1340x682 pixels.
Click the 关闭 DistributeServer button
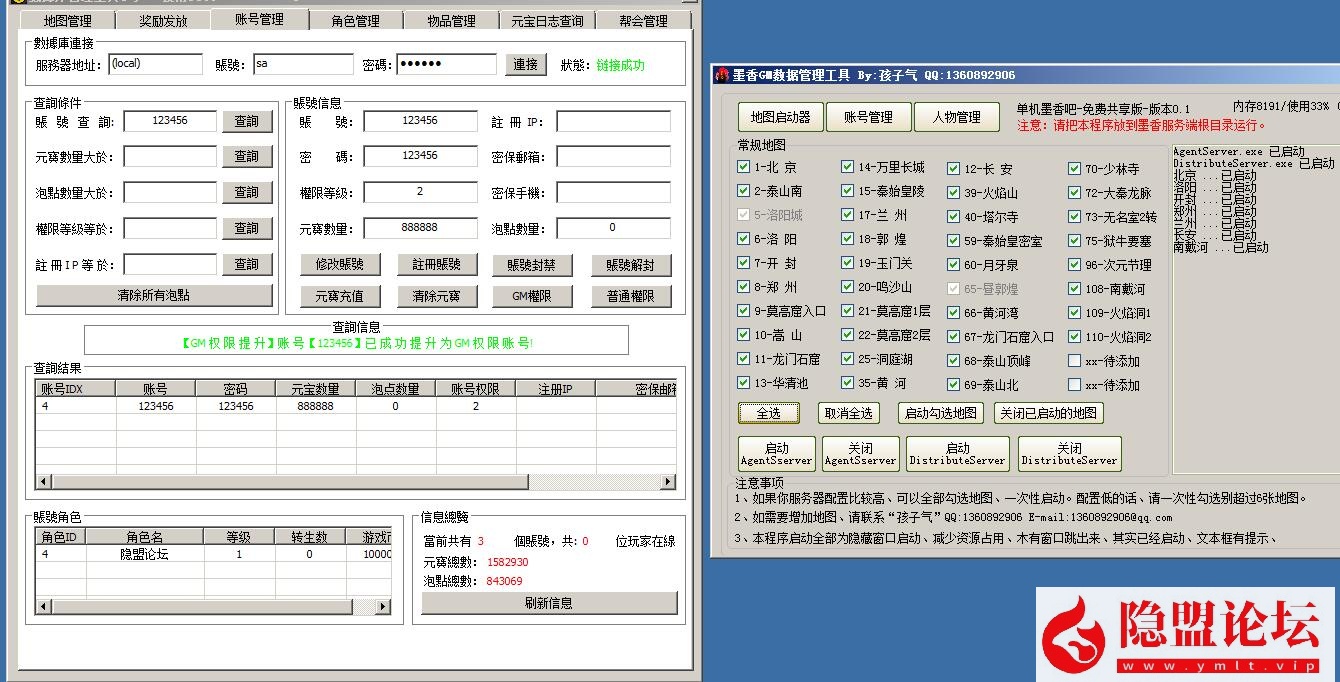1069,454
